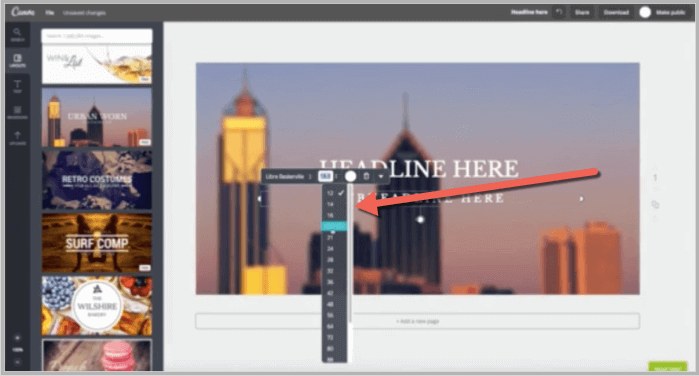The width and height of the screenshot is (699, 376).
Task: Click Add a new page button
Action: pyautogui.click(x=418, y=321)
